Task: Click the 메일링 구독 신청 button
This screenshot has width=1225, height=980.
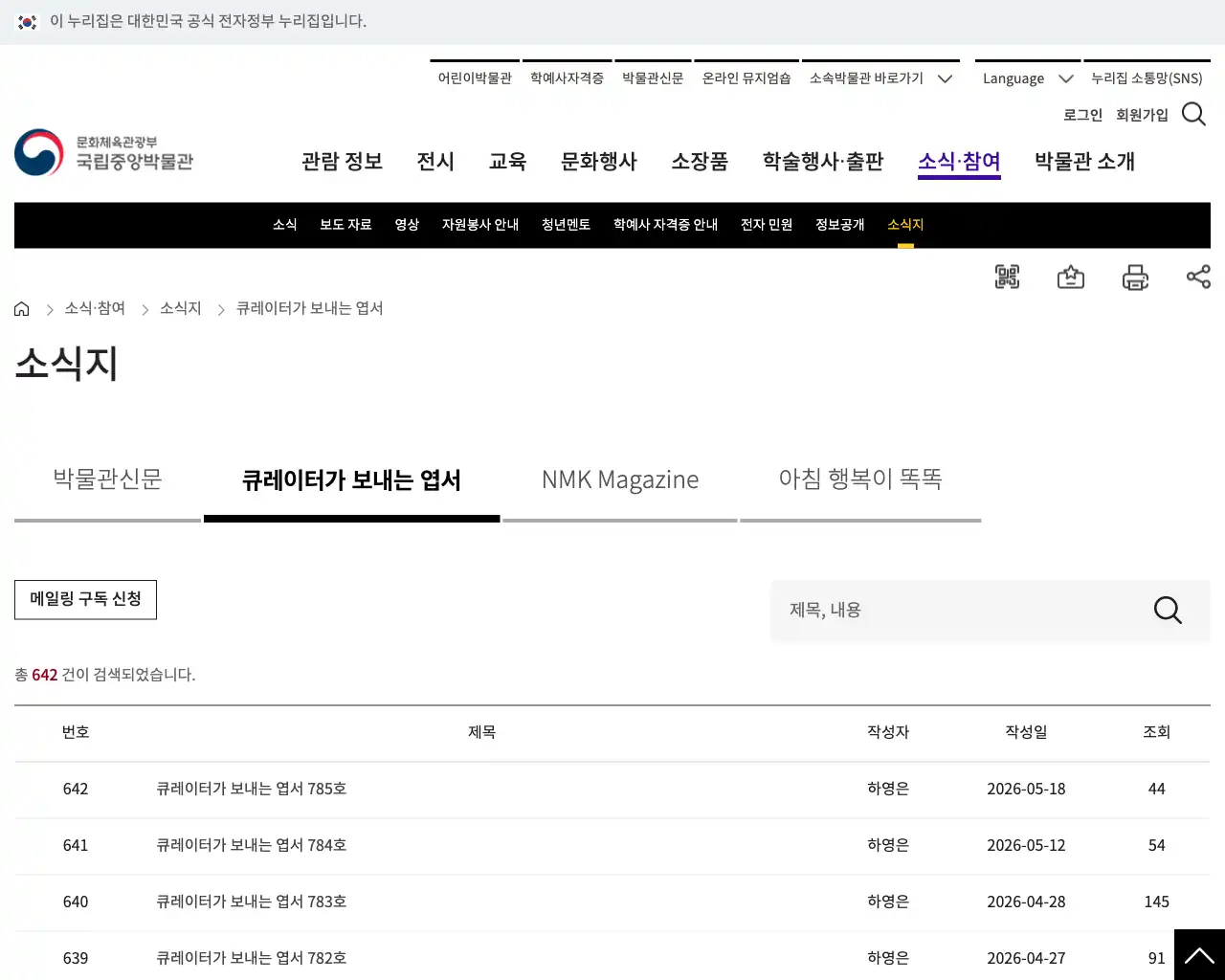Action: (85, 599)
